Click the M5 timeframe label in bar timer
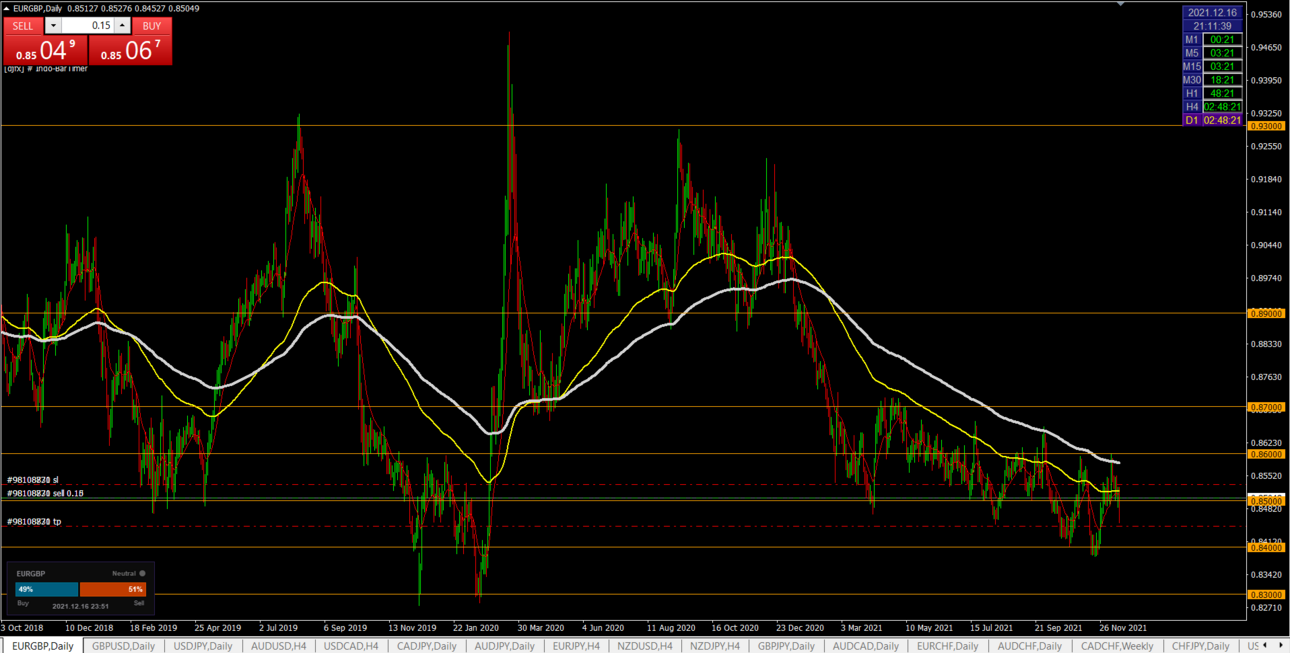The image size is (1290, 653). pyautogui.click(x=1191, y=53)
